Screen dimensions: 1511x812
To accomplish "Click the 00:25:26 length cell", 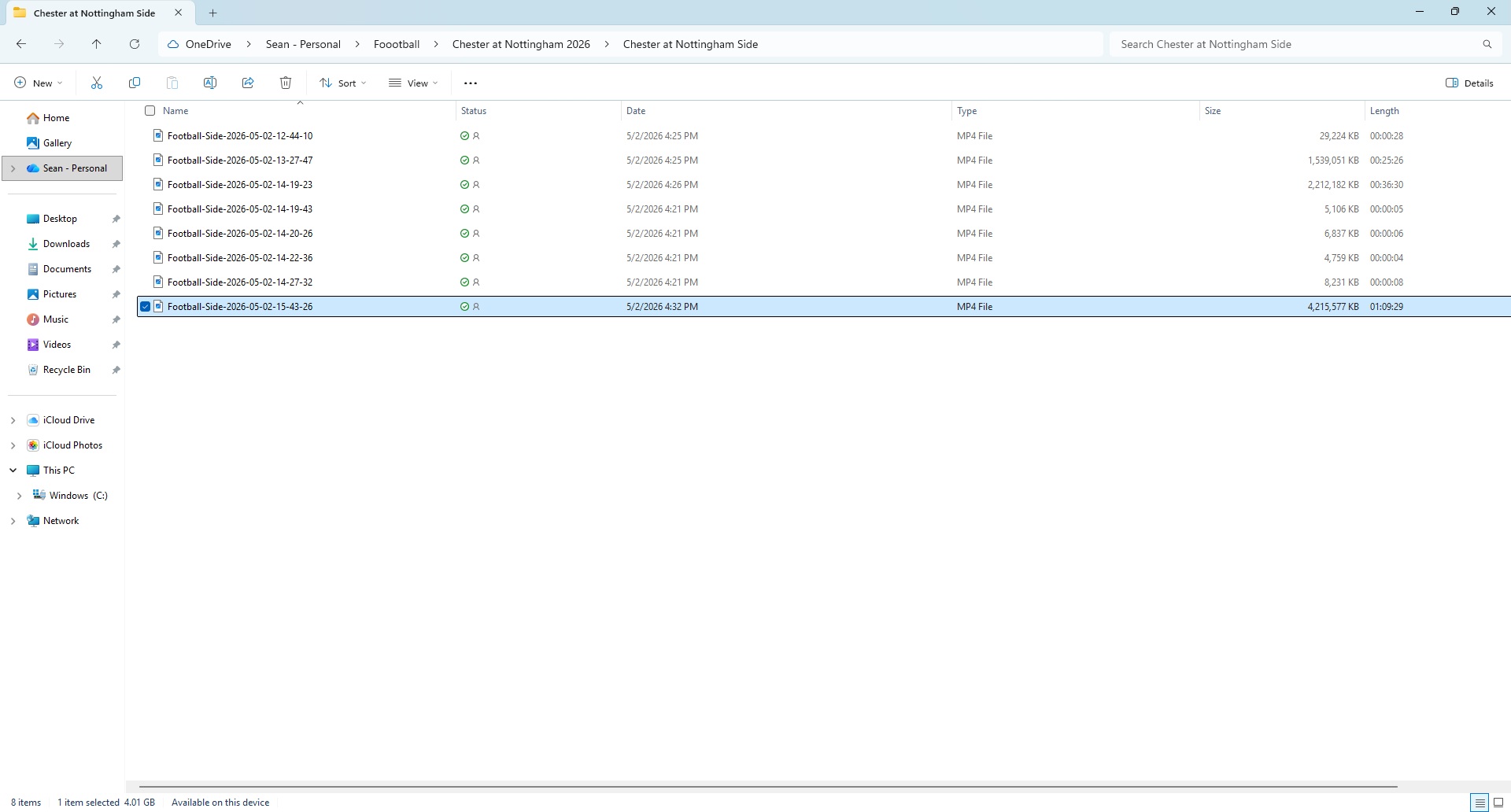I will (x=1387, y=161).
